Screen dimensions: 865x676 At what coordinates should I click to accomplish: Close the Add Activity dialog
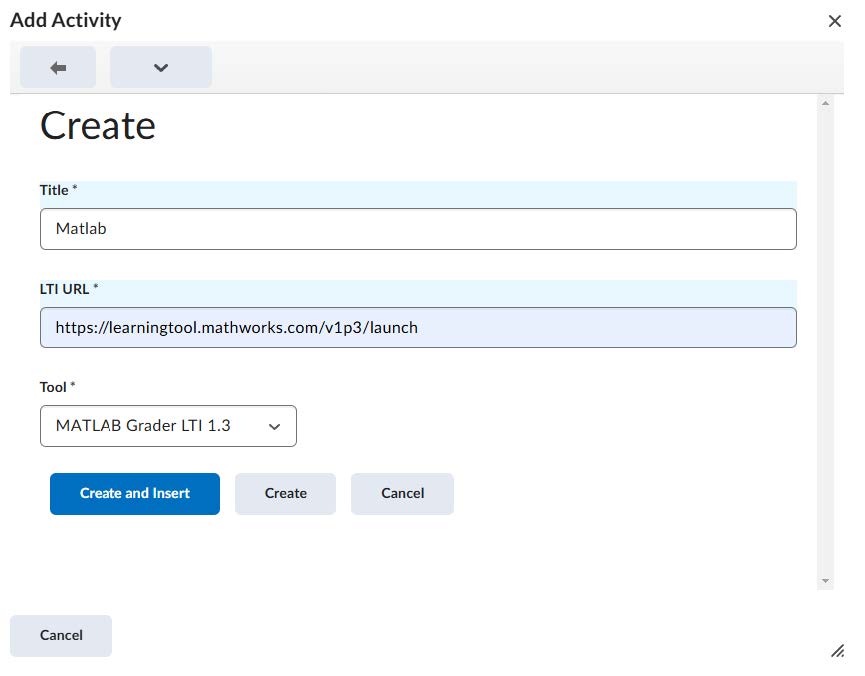click(x=834, y=21)
